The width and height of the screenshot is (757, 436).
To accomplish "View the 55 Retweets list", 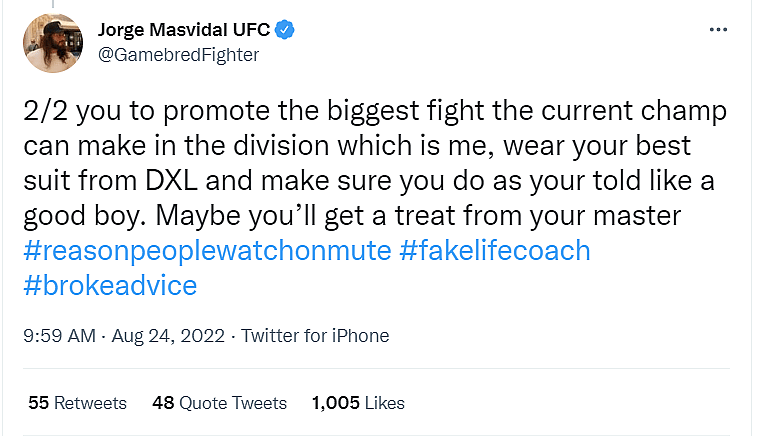I will pos(77,403).
